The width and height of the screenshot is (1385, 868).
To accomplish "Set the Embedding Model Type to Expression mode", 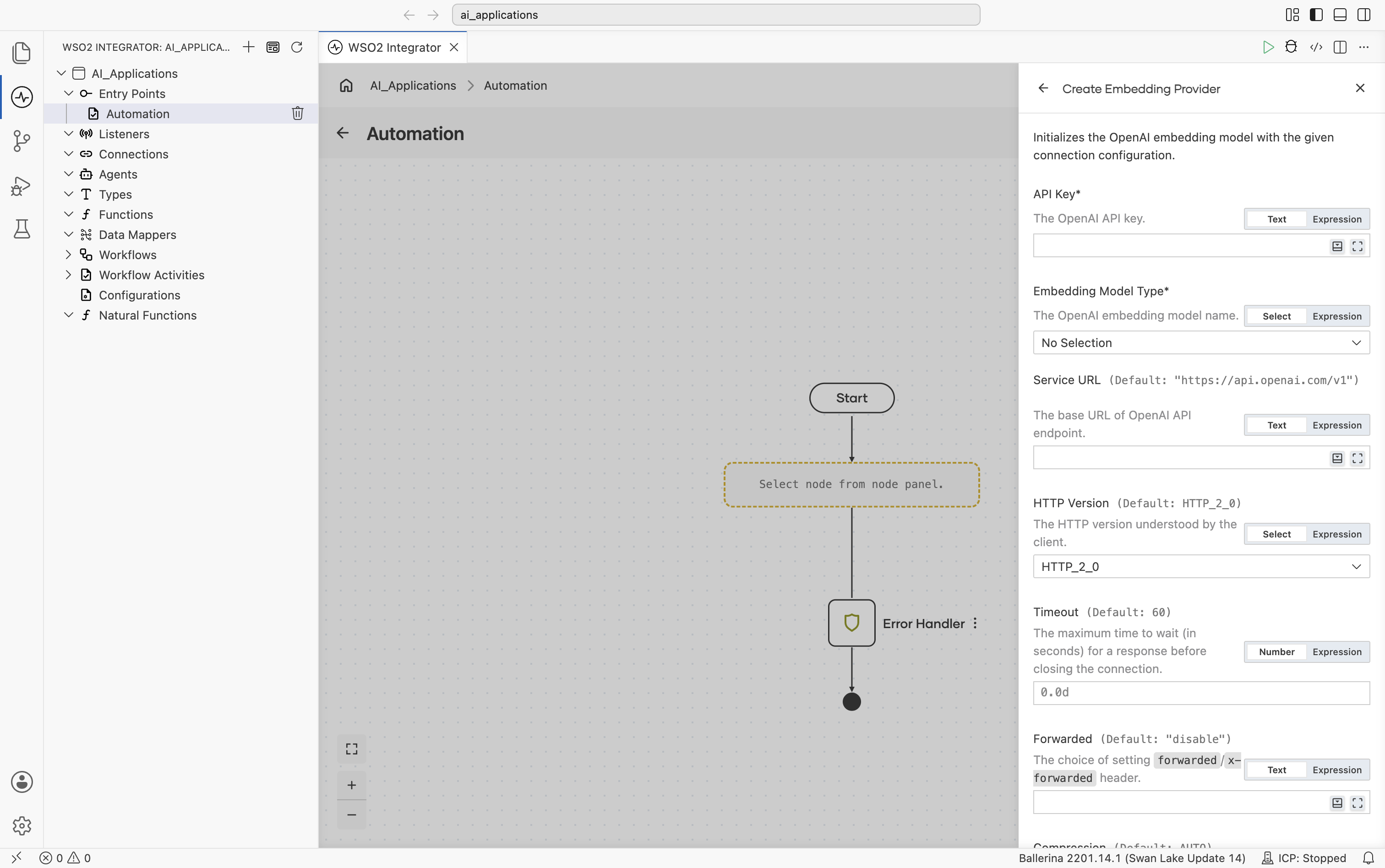I will tap(1337, 316).
